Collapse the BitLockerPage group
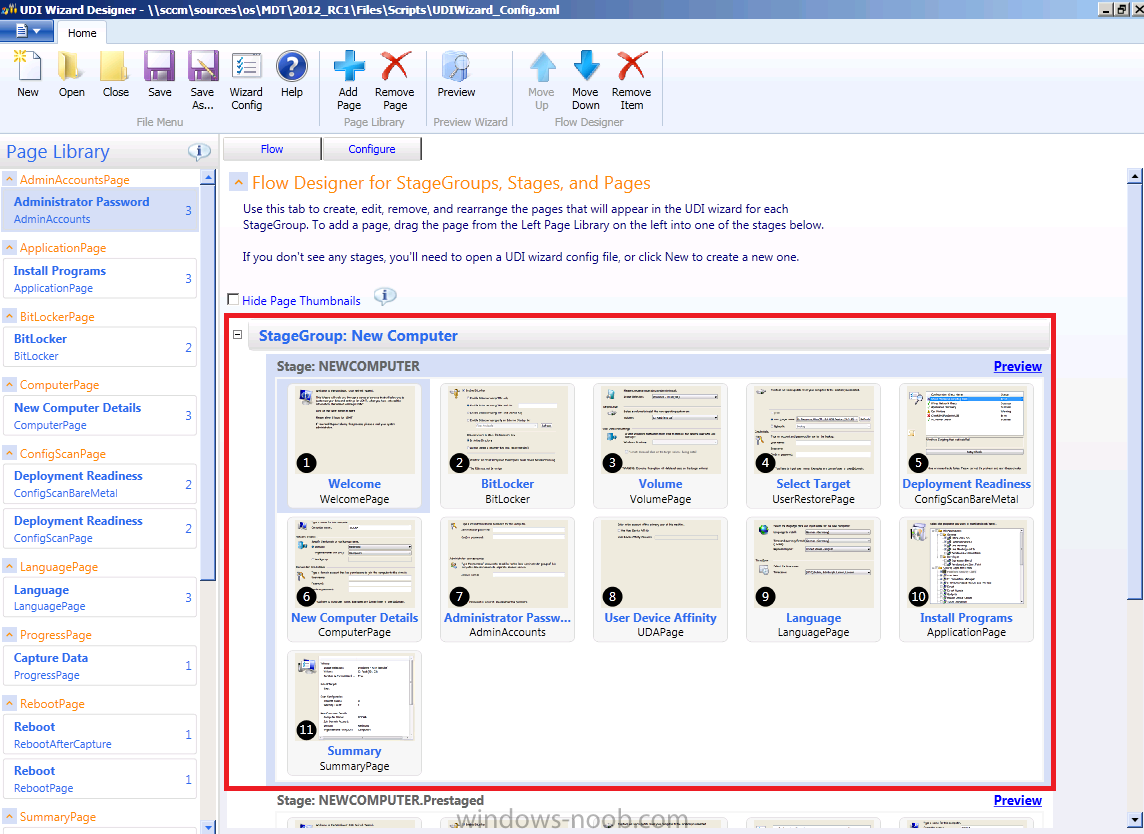The height and width of the screenshot is (834, 1144). 9,316
